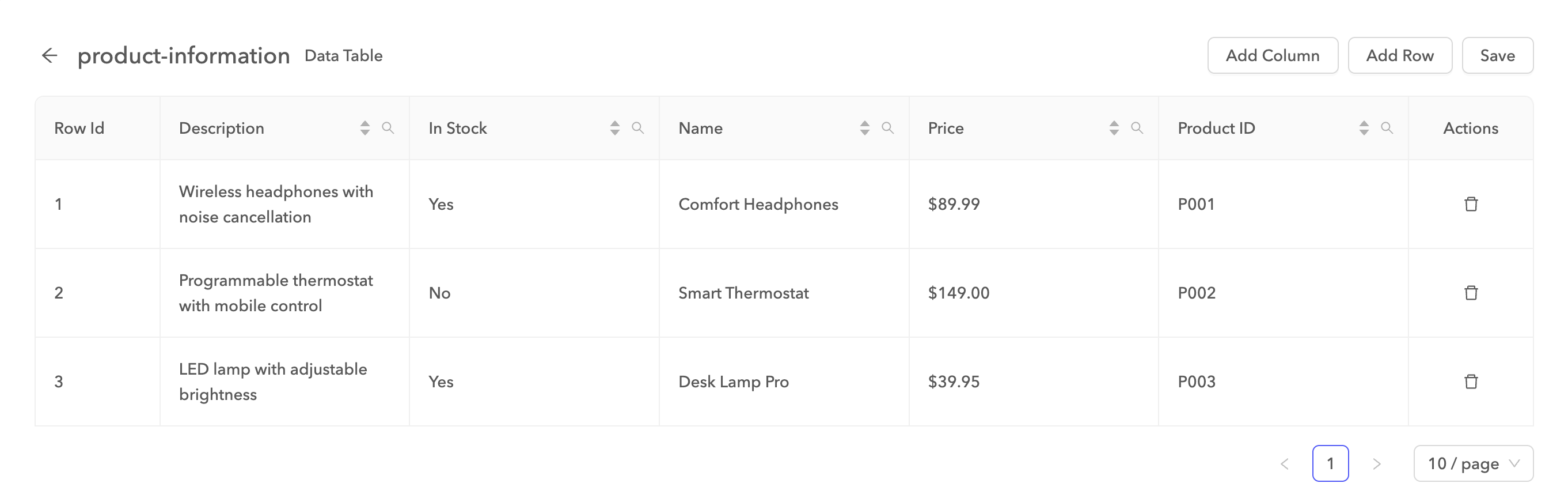Toggle Product ID column sorting
Screen dimensions: 1568x502
point(1365,128)
